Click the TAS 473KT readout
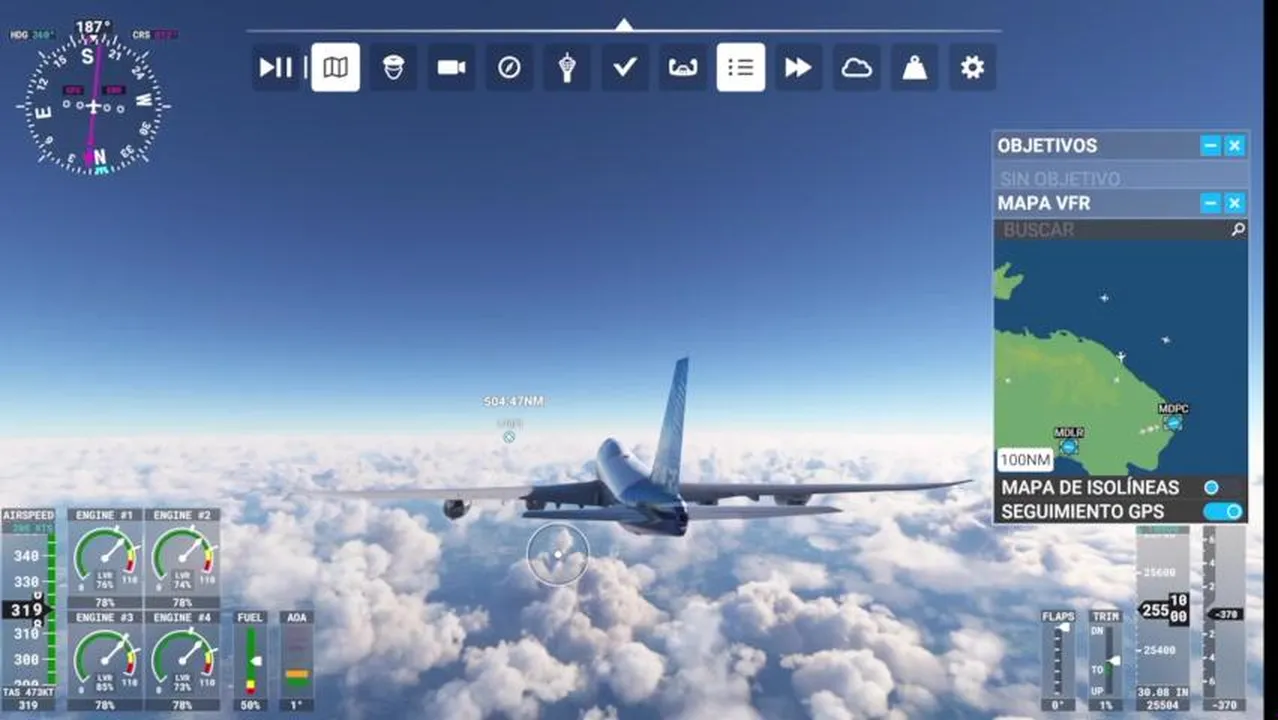This screenshot has height=720, width=1278. [28, 691]
